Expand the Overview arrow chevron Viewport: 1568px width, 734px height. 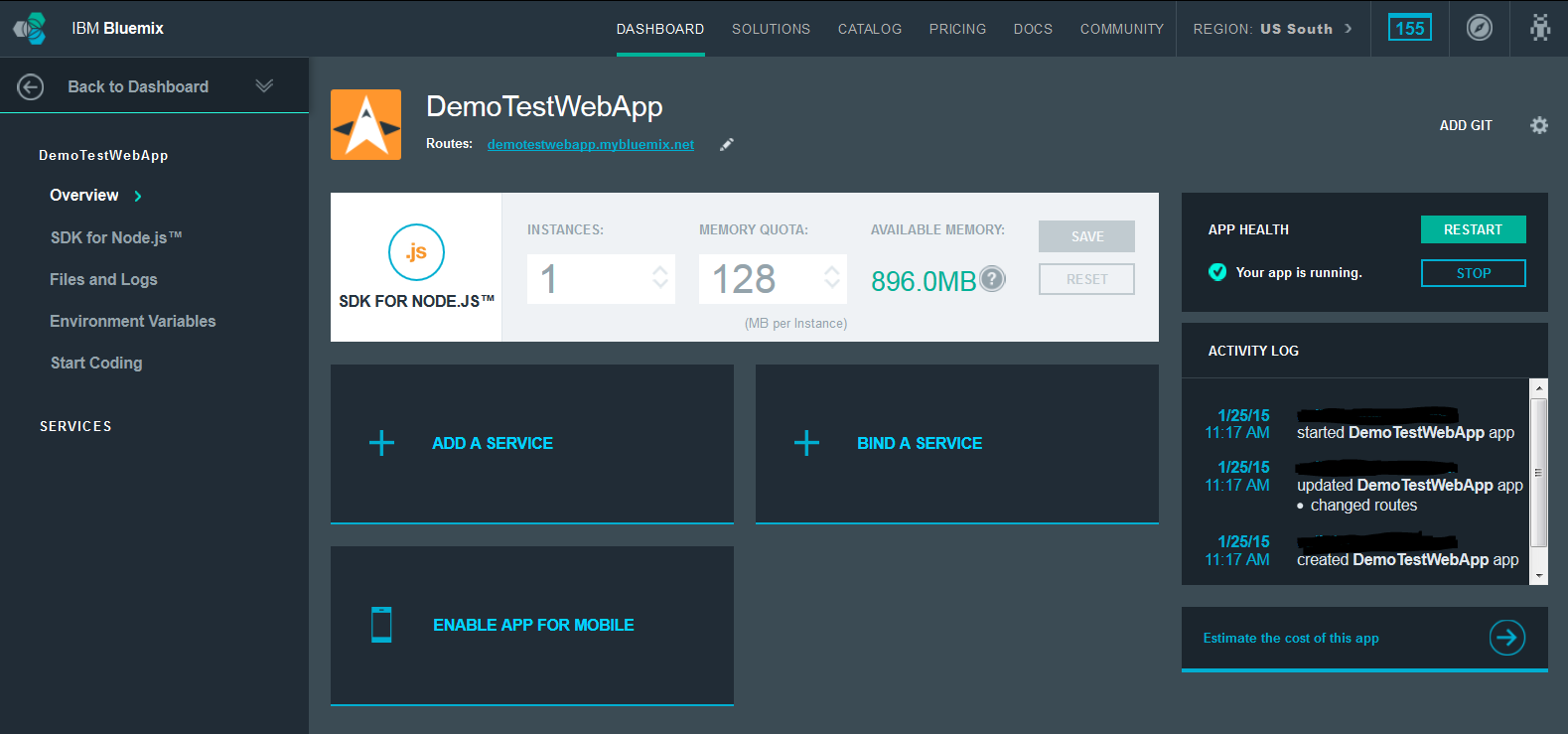(138, 196)
